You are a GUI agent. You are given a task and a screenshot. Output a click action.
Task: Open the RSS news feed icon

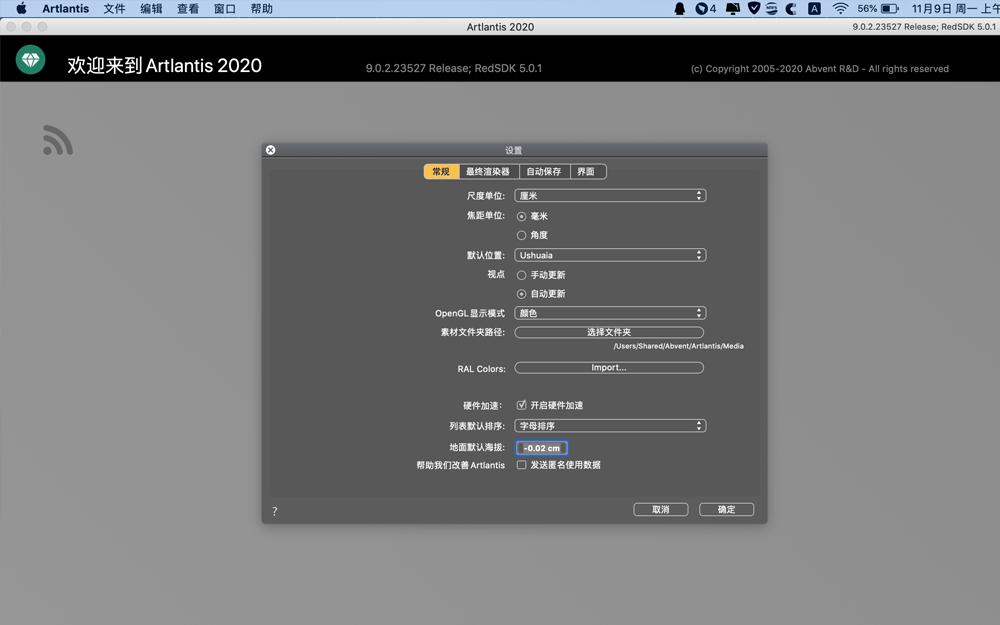click(57, 140)
